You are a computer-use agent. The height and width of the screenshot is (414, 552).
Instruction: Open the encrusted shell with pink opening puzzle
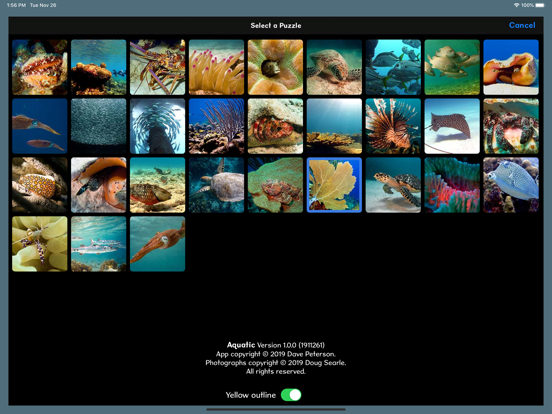tap(511, 126)
